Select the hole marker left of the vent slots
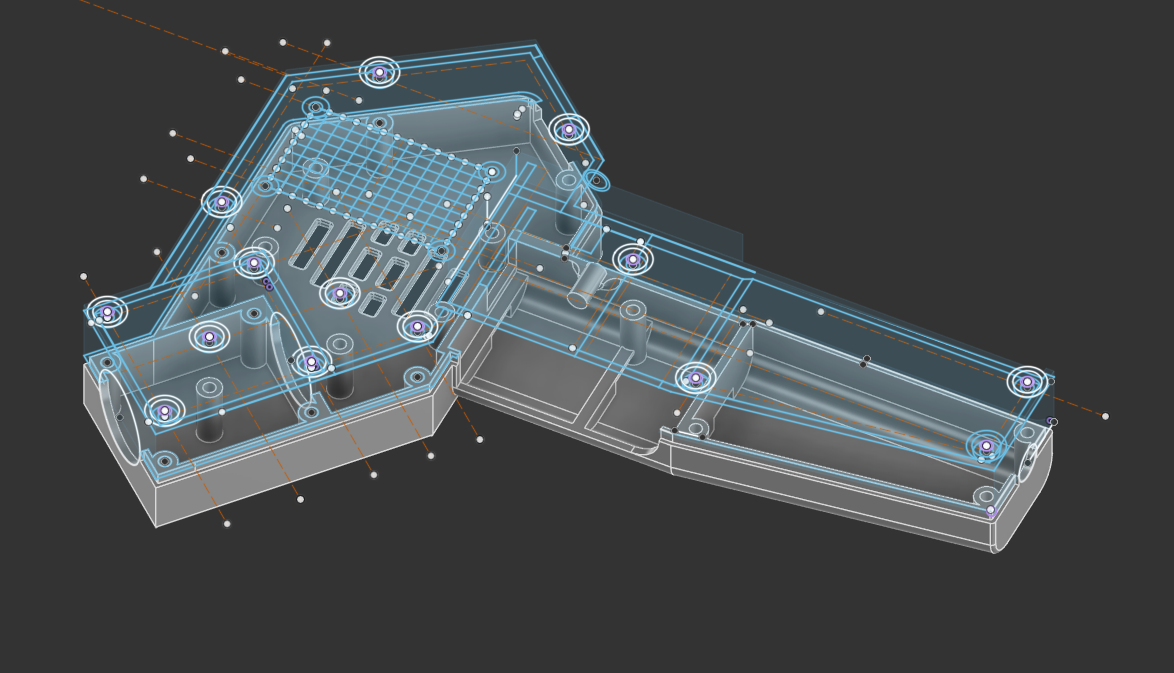The image size is (1174, 673). pos(254,263)
